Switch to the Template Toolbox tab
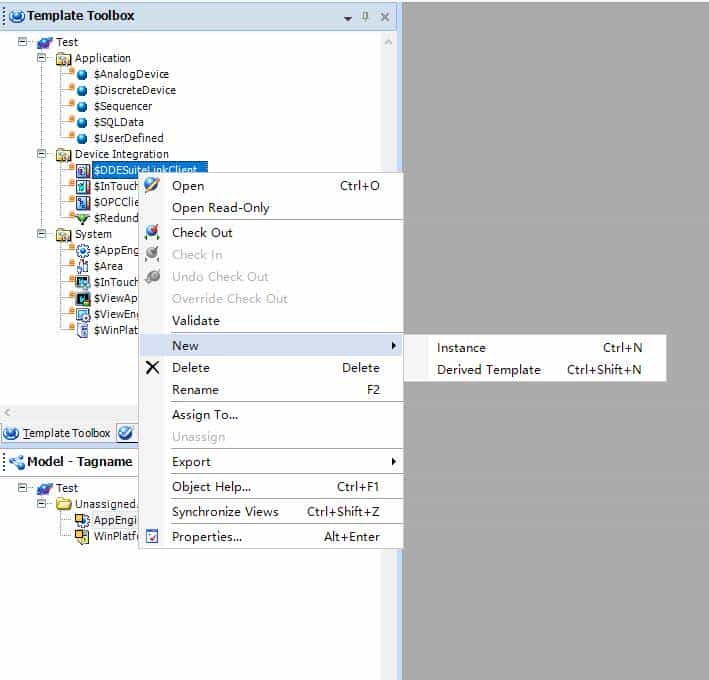Viewport: 709px width, 680px height. click(57, 433)
